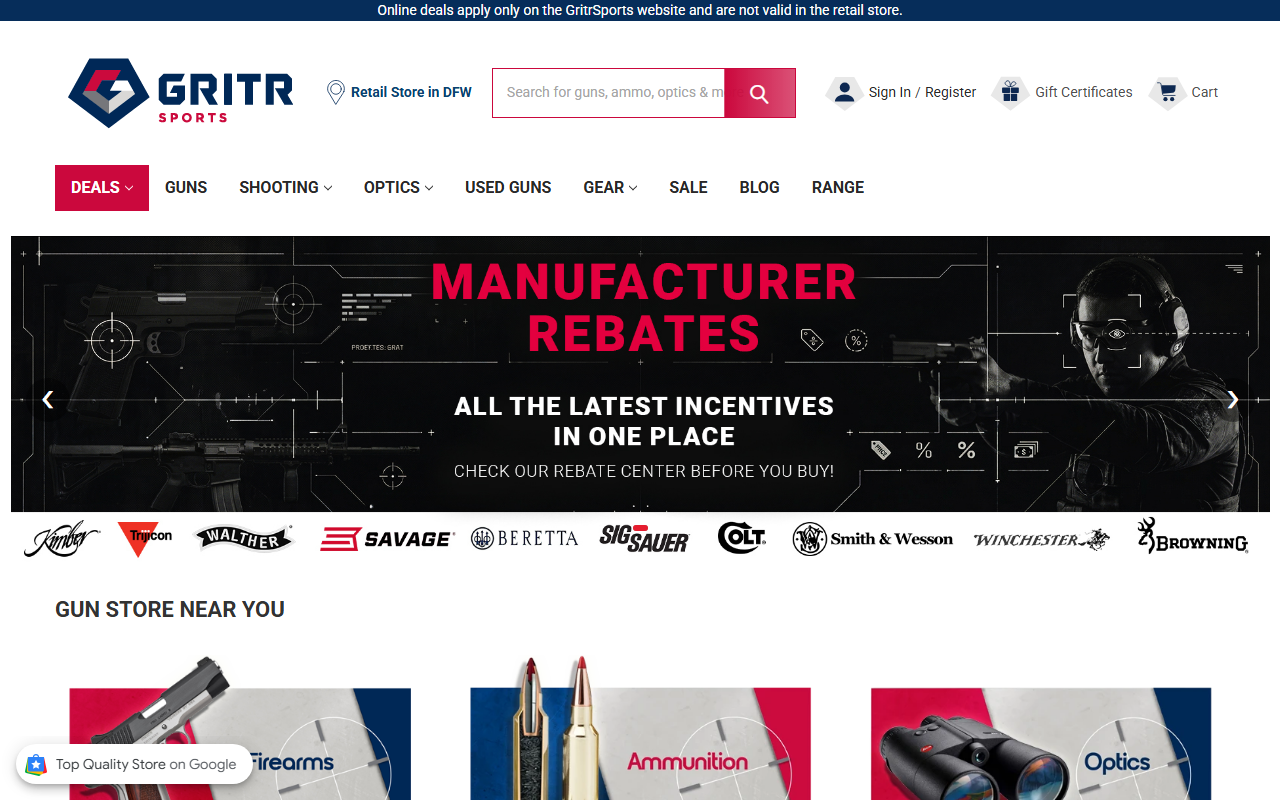Click the map pin location icon

[336, 92]
